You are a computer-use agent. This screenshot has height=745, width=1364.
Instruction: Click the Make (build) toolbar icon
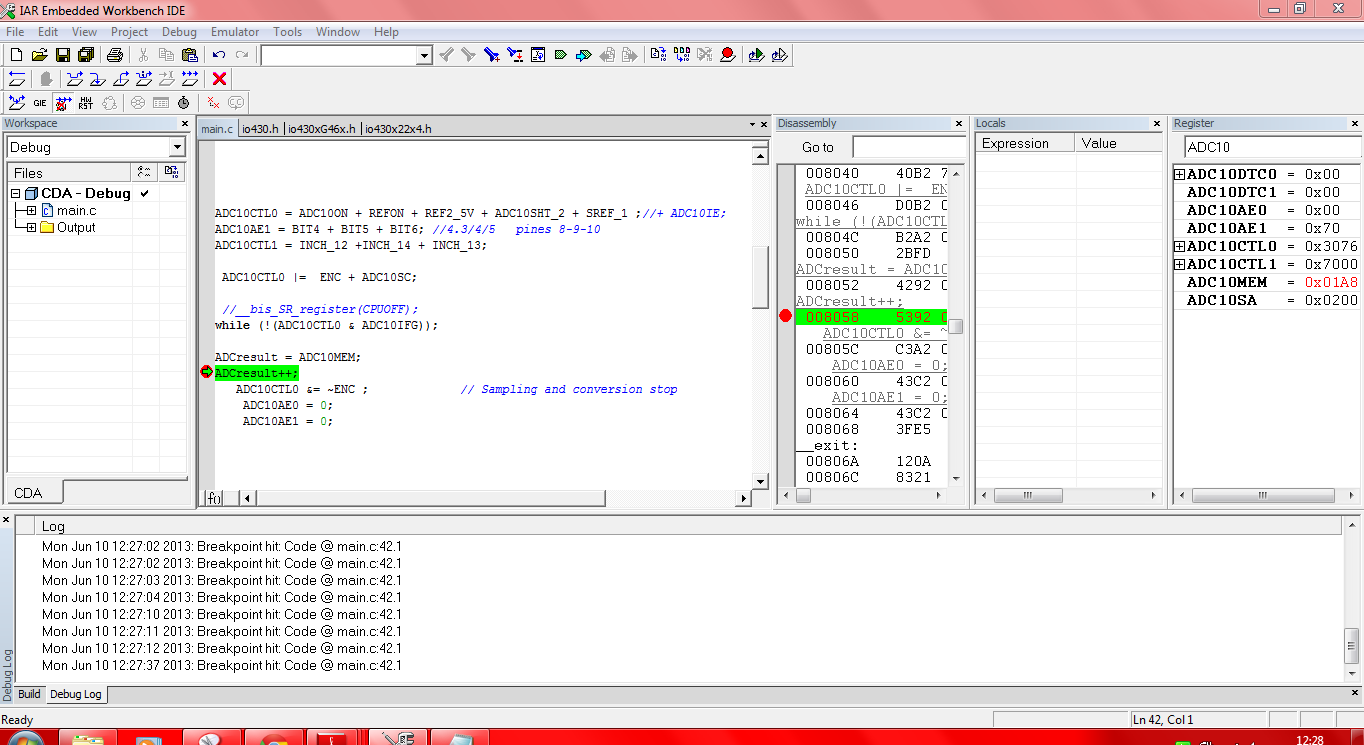click(x=680, y=55)
